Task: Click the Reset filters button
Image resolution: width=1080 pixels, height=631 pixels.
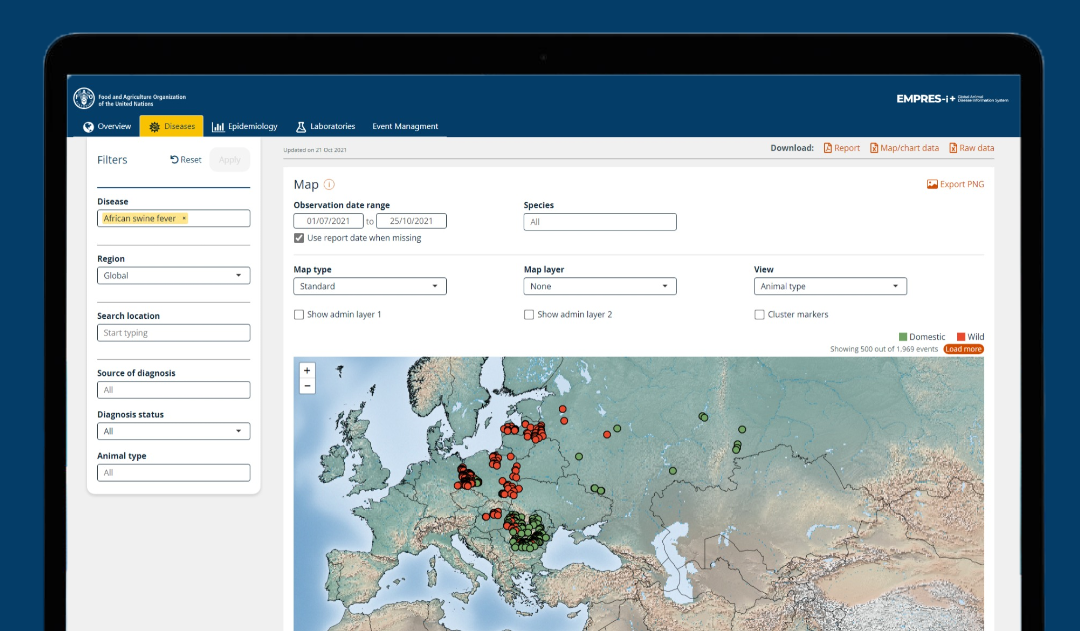Action: pos(186,160)
